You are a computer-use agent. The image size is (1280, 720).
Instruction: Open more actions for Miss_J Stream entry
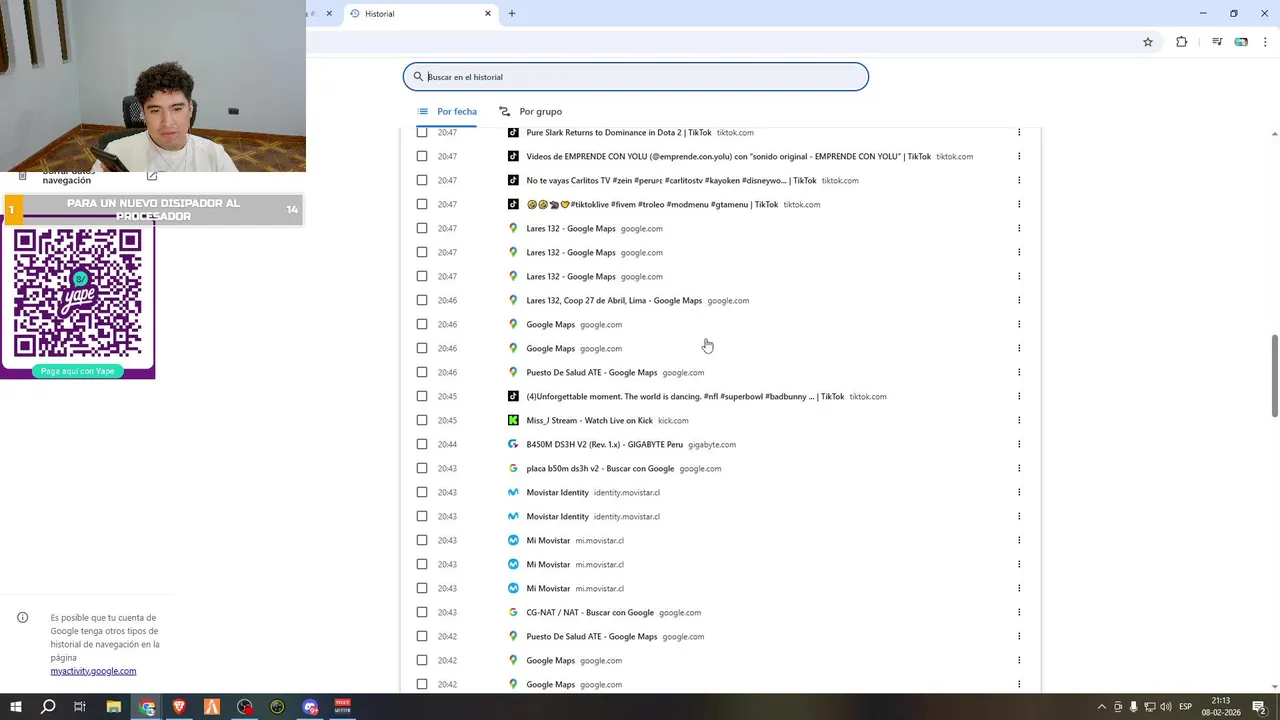point(1019,420)
